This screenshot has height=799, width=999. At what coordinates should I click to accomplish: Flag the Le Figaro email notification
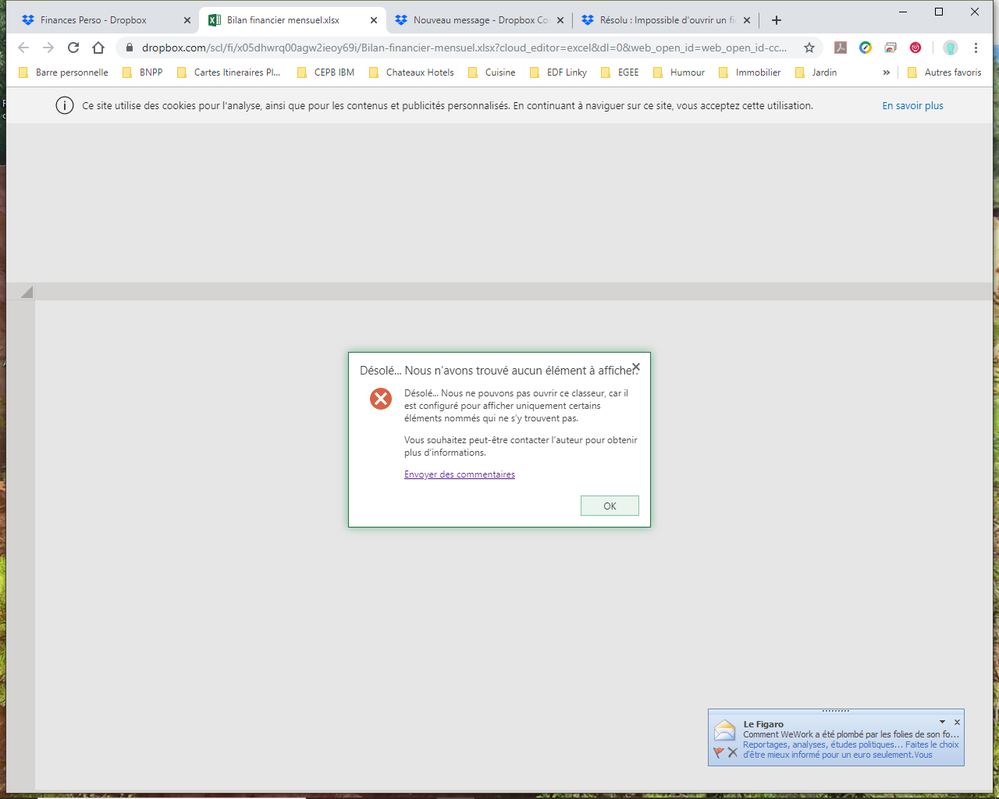click(718, 753)
